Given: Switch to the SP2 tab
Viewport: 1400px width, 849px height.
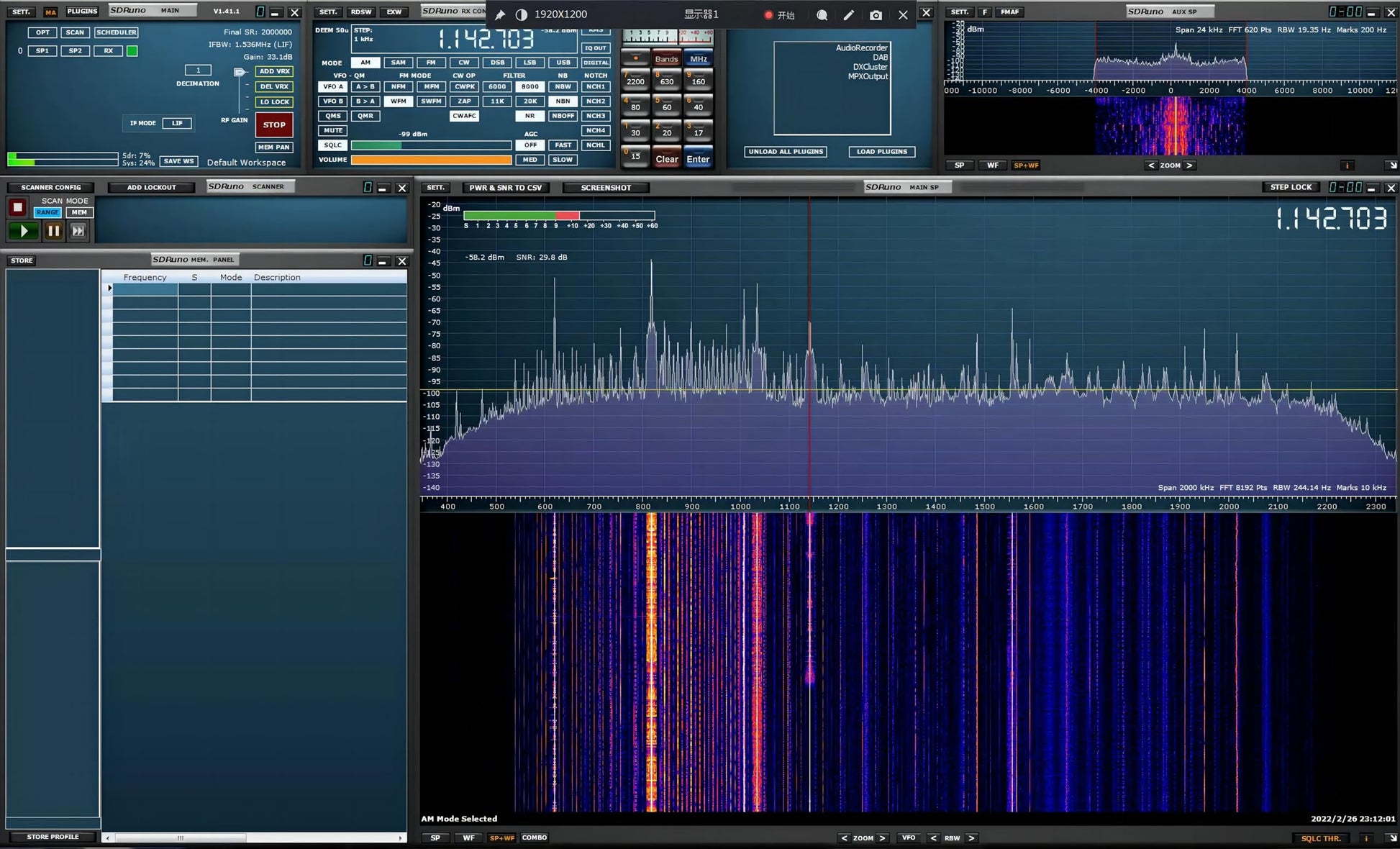Looking at the screenshot, I should pos(75,51).
